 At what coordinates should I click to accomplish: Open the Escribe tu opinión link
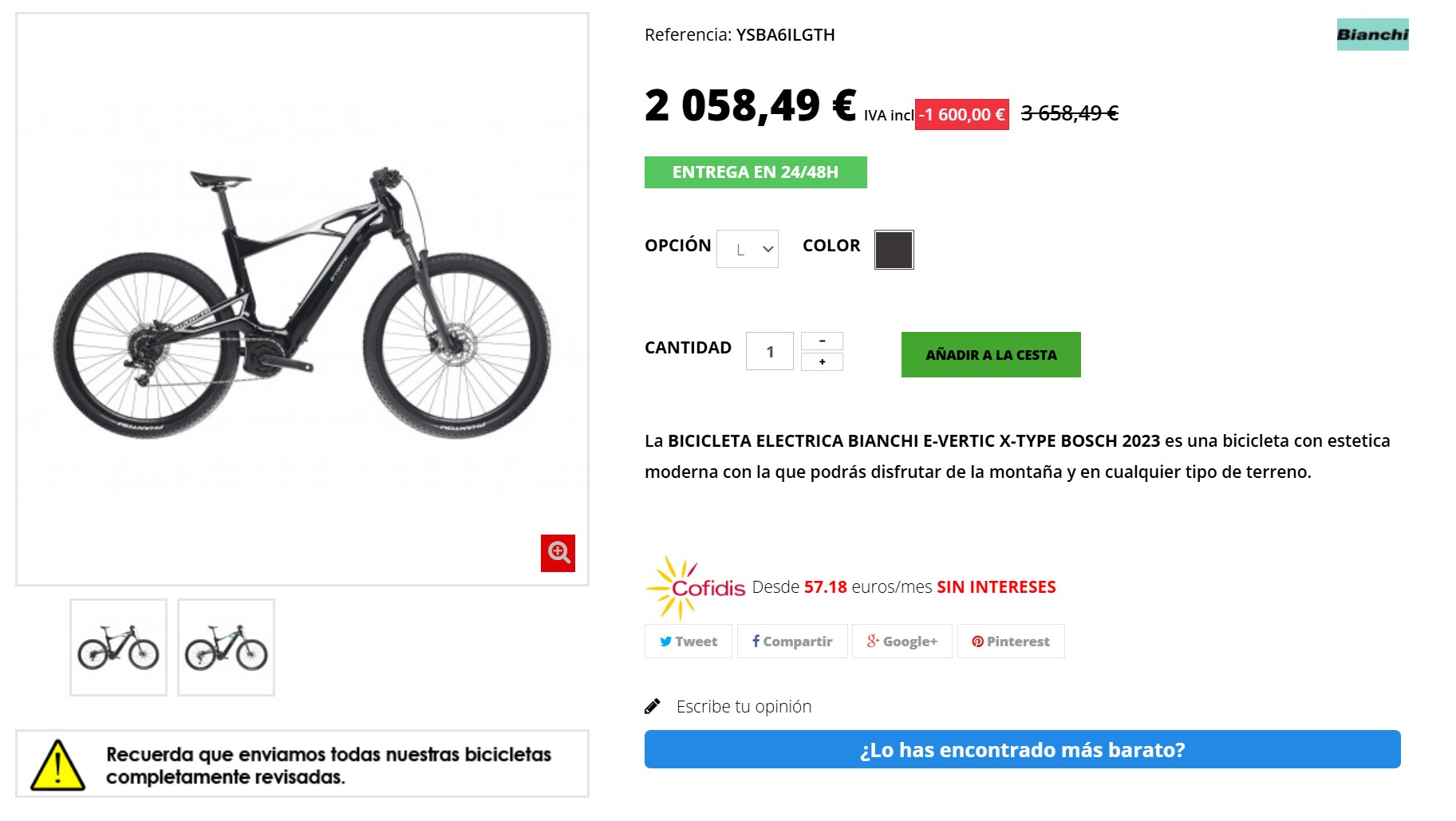point(744,706)
